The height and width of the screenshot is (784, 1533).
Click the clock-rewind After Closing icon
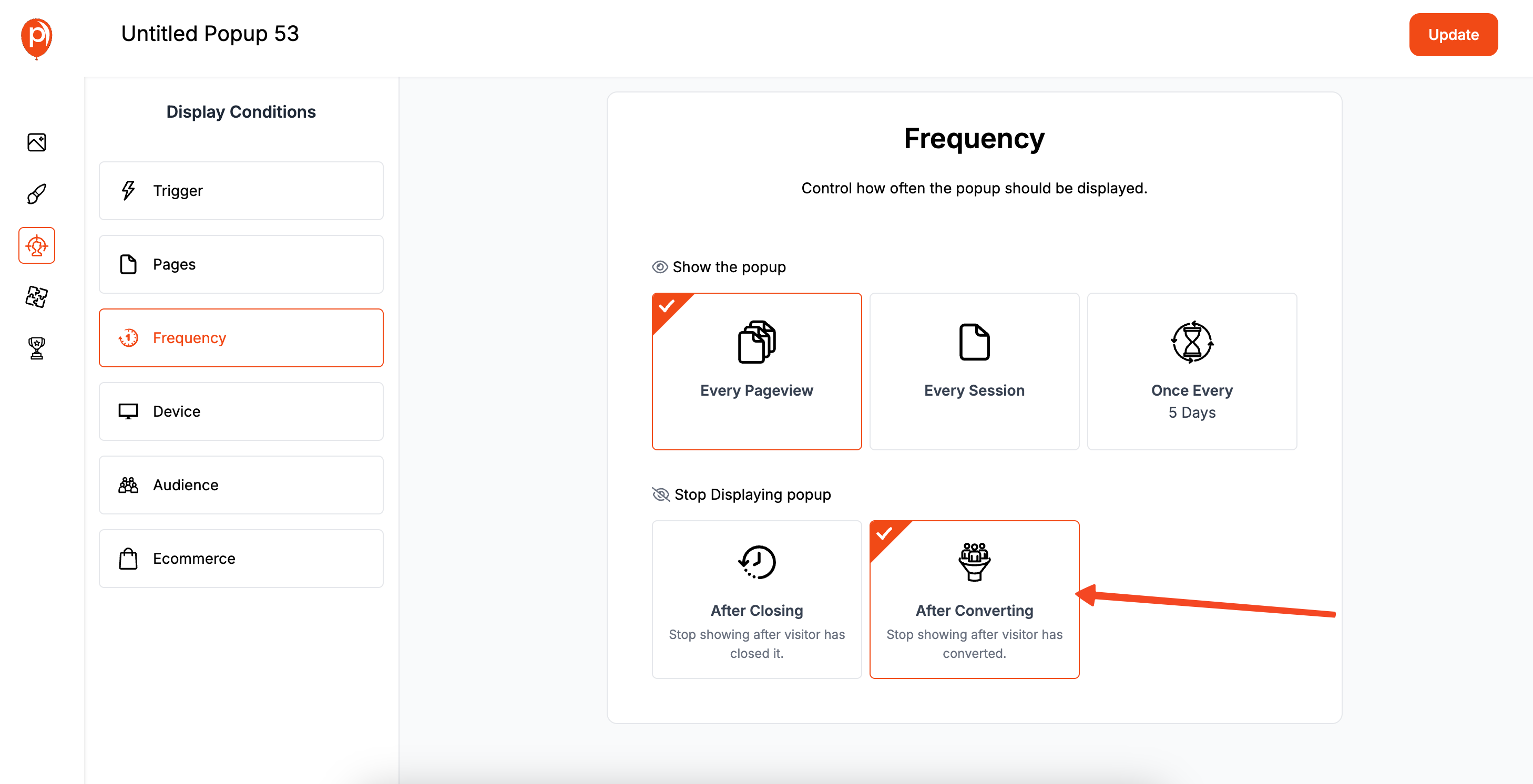pyautogui.click(x=757, y=562)
